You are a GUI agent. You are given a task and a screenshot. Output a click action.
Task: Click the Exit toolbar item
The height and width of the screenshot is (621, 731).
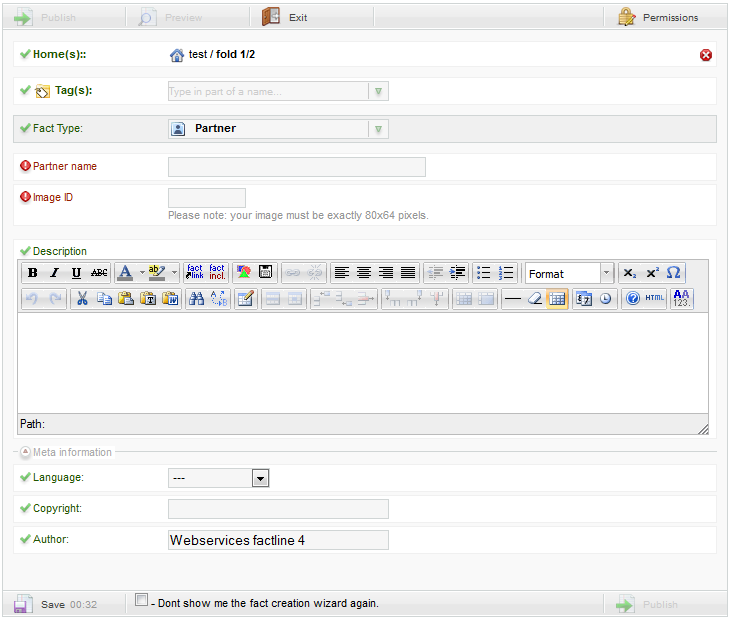pyautogui.click(x=285, y=17)
